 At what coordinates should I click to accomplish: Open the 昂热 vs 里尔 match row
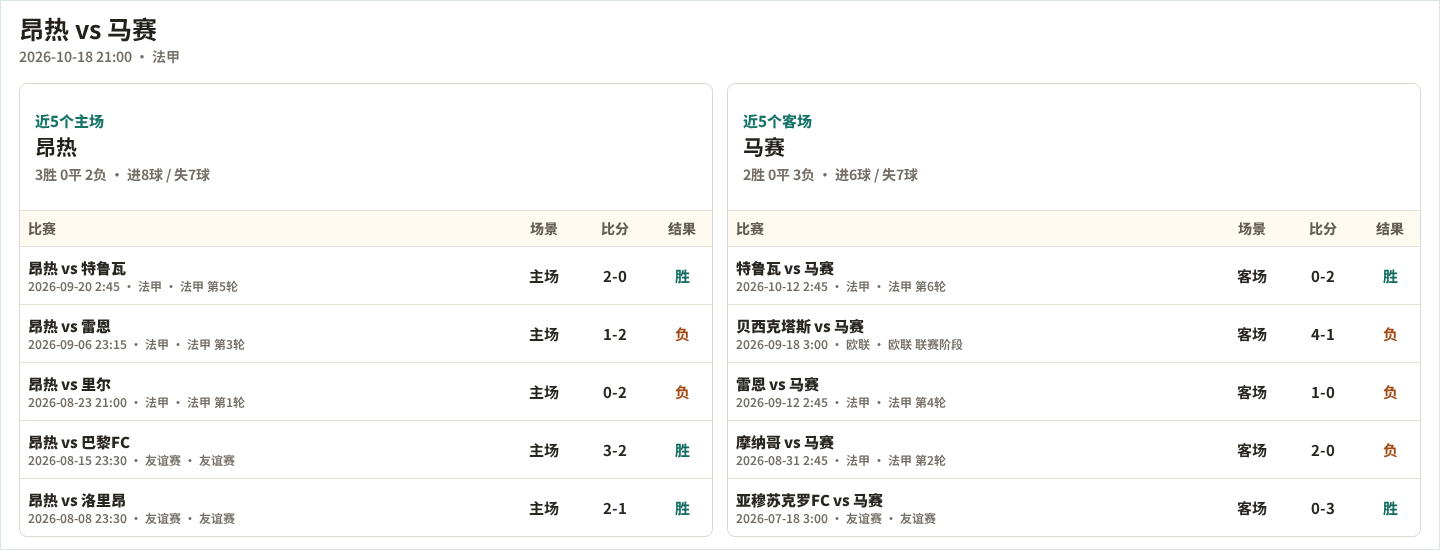[x=366, y=392]
